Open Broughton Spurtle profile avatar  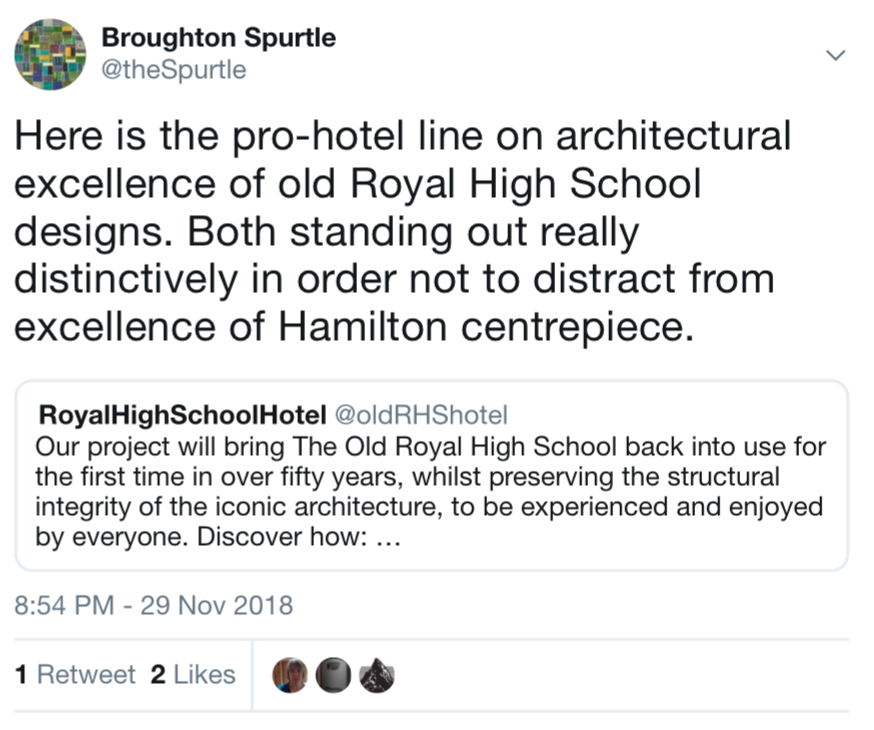[50, 54]
